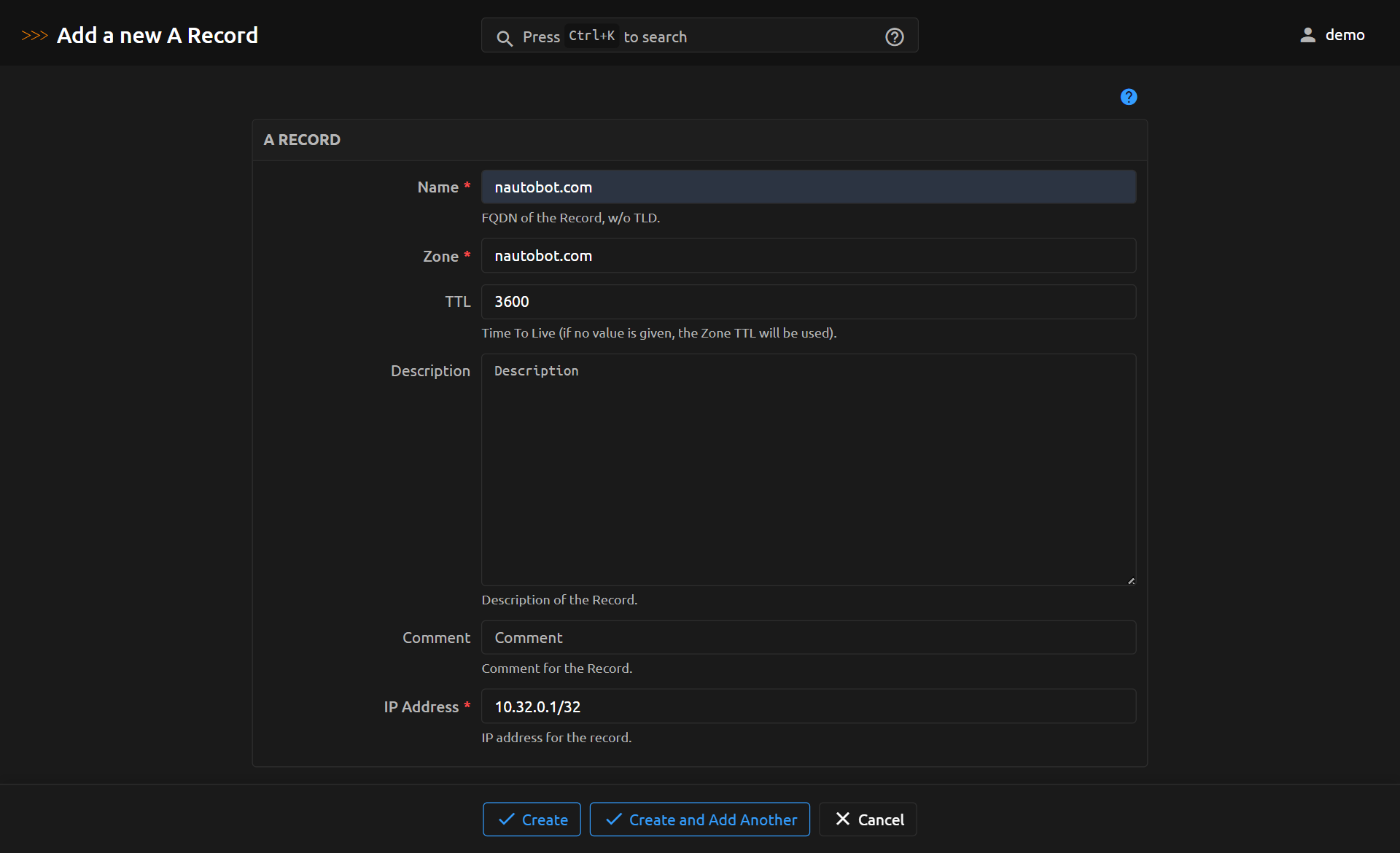Focus the Comment input field
This screenshot has height=853, width=1400.
808,638
